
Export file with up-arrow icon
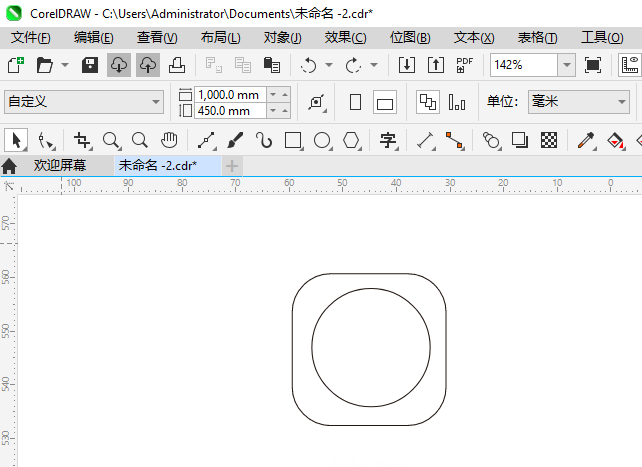(x=436, y=65)
